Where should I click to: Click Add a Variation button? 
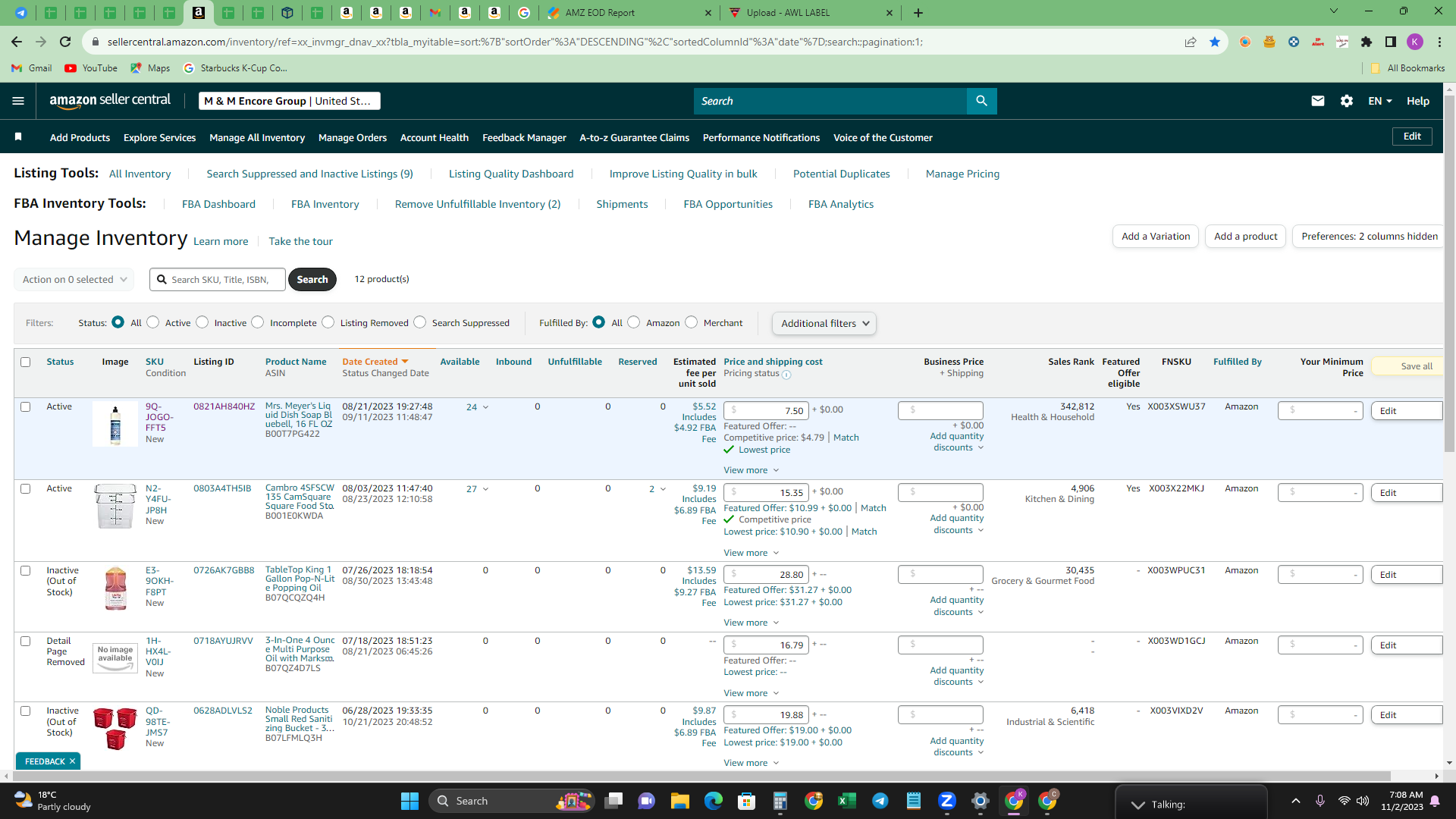1156,237
